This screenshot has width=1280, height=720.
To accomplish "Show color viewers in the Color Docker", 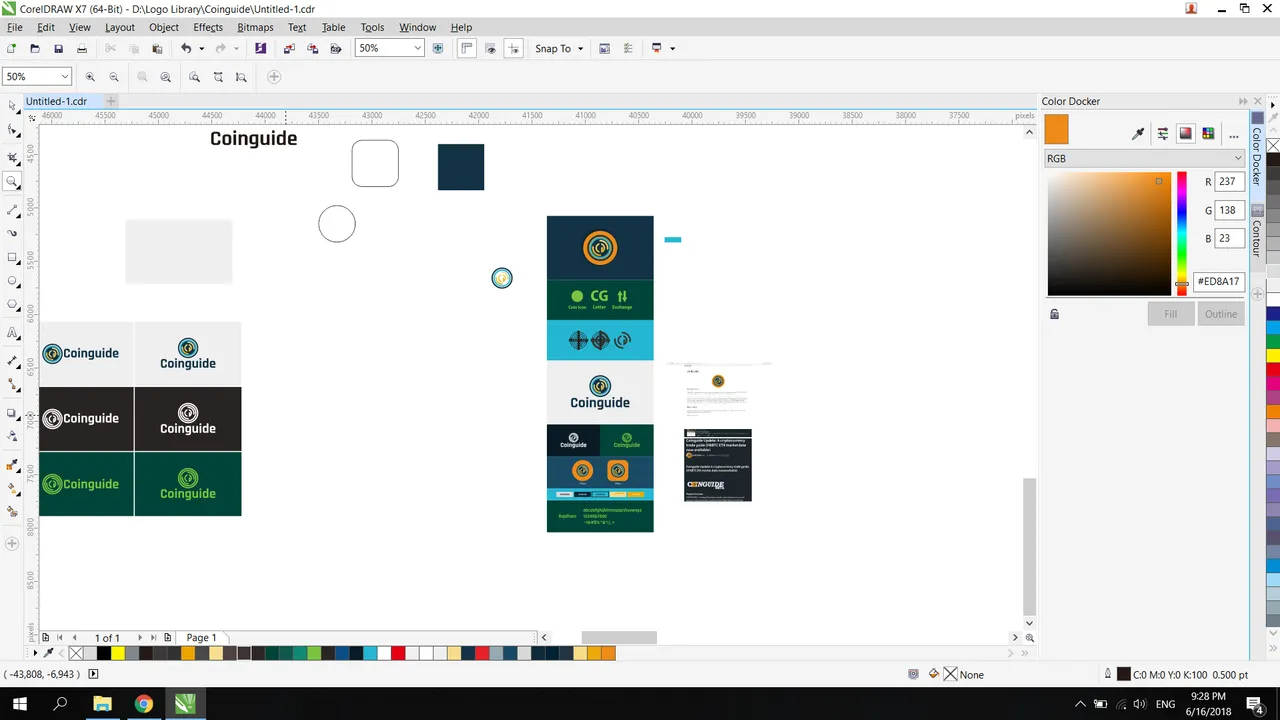I will pyautogui.click(x=1186, y=134).
